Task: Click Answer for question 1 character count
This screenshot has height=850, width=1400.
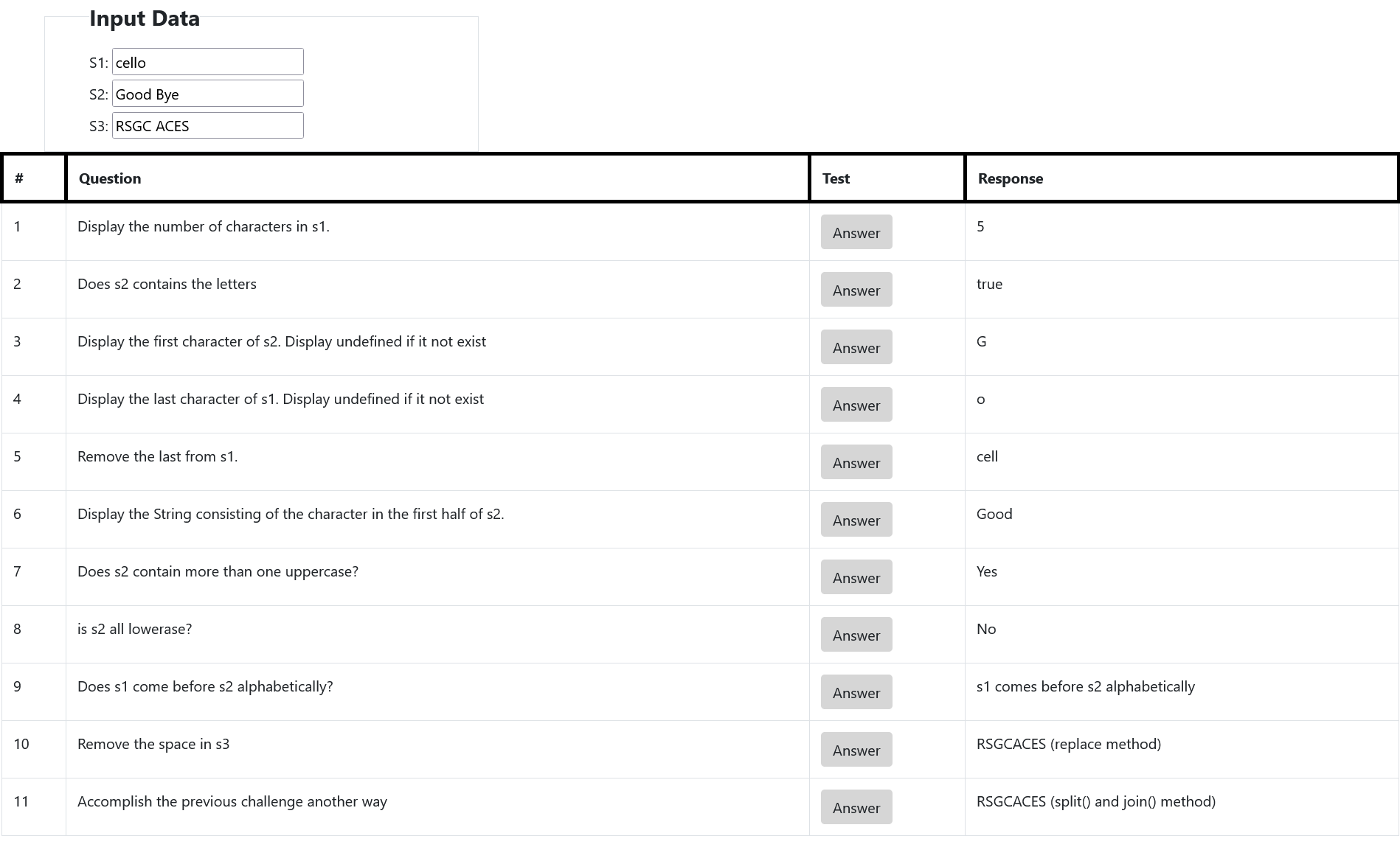Action: [x=856, y=232]
